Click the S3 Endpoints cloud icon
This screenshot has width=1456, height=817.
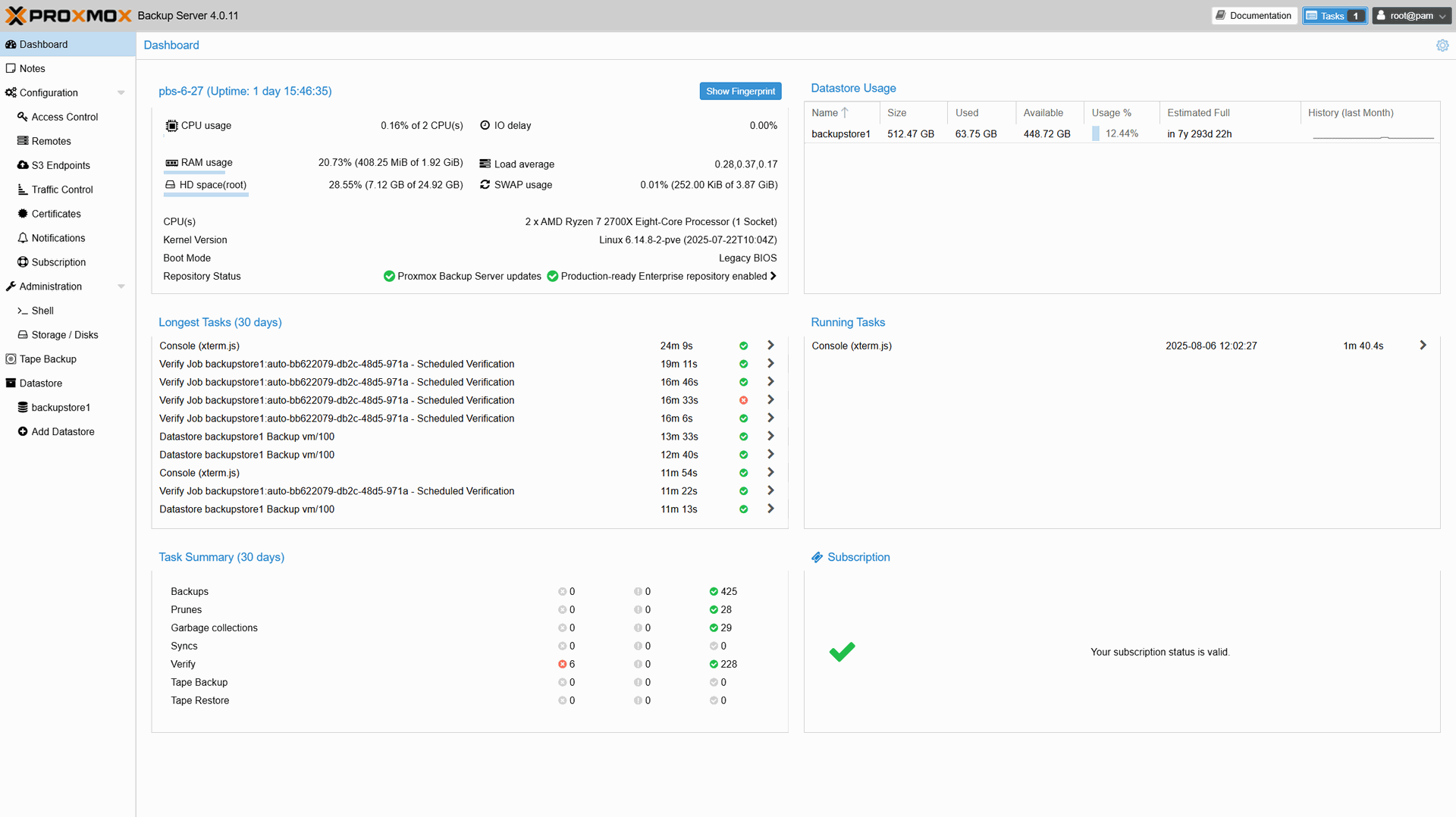[x=23, y=165]
